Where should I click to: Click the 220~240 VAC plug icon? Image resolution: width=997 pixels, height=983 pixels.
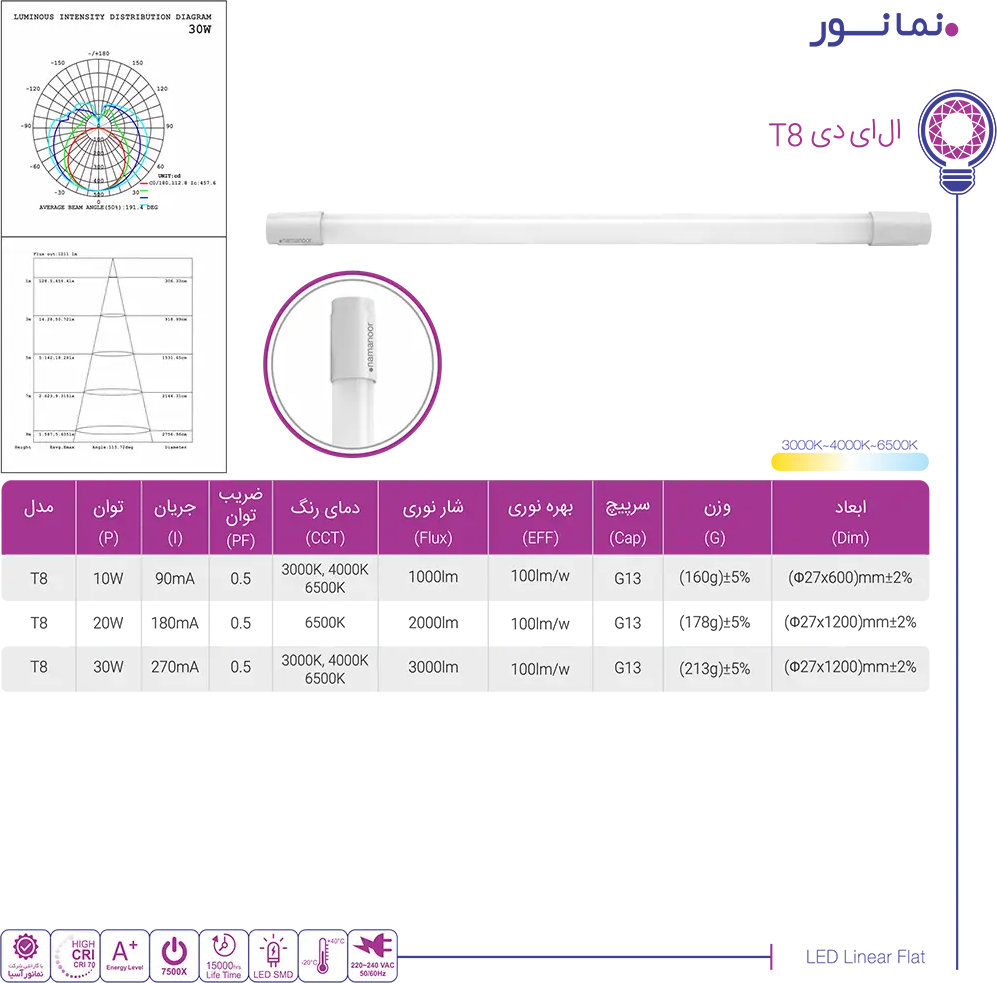(x=372, y=955)
